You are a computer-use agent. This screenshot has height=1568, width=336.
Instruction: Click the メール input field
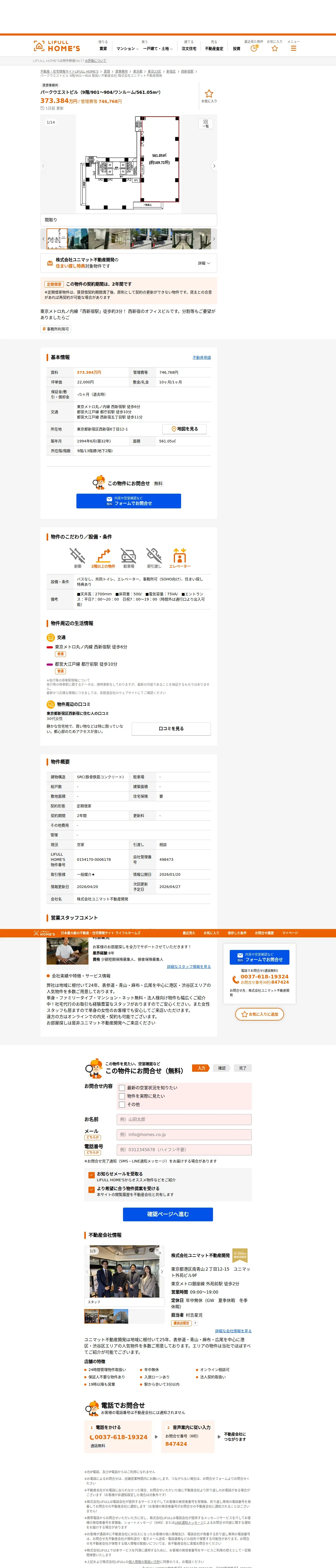(x=184, y=1135)
